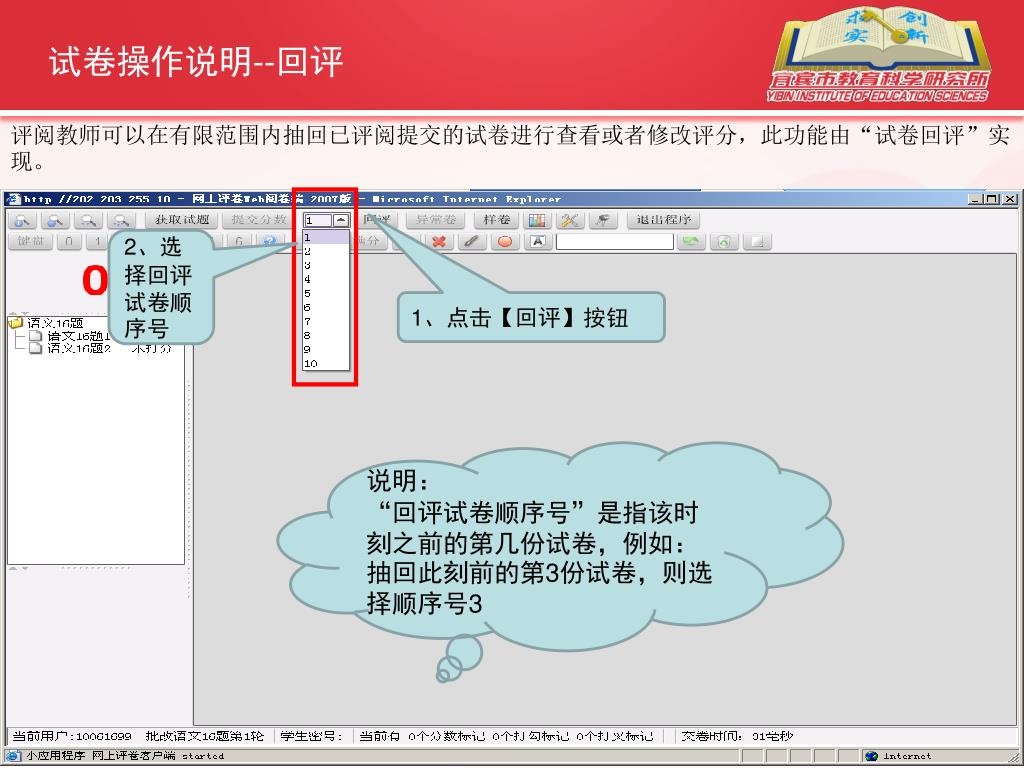
Task: Choose sequence number 4 in dropdown list
Action: click(x=326, y=280)
